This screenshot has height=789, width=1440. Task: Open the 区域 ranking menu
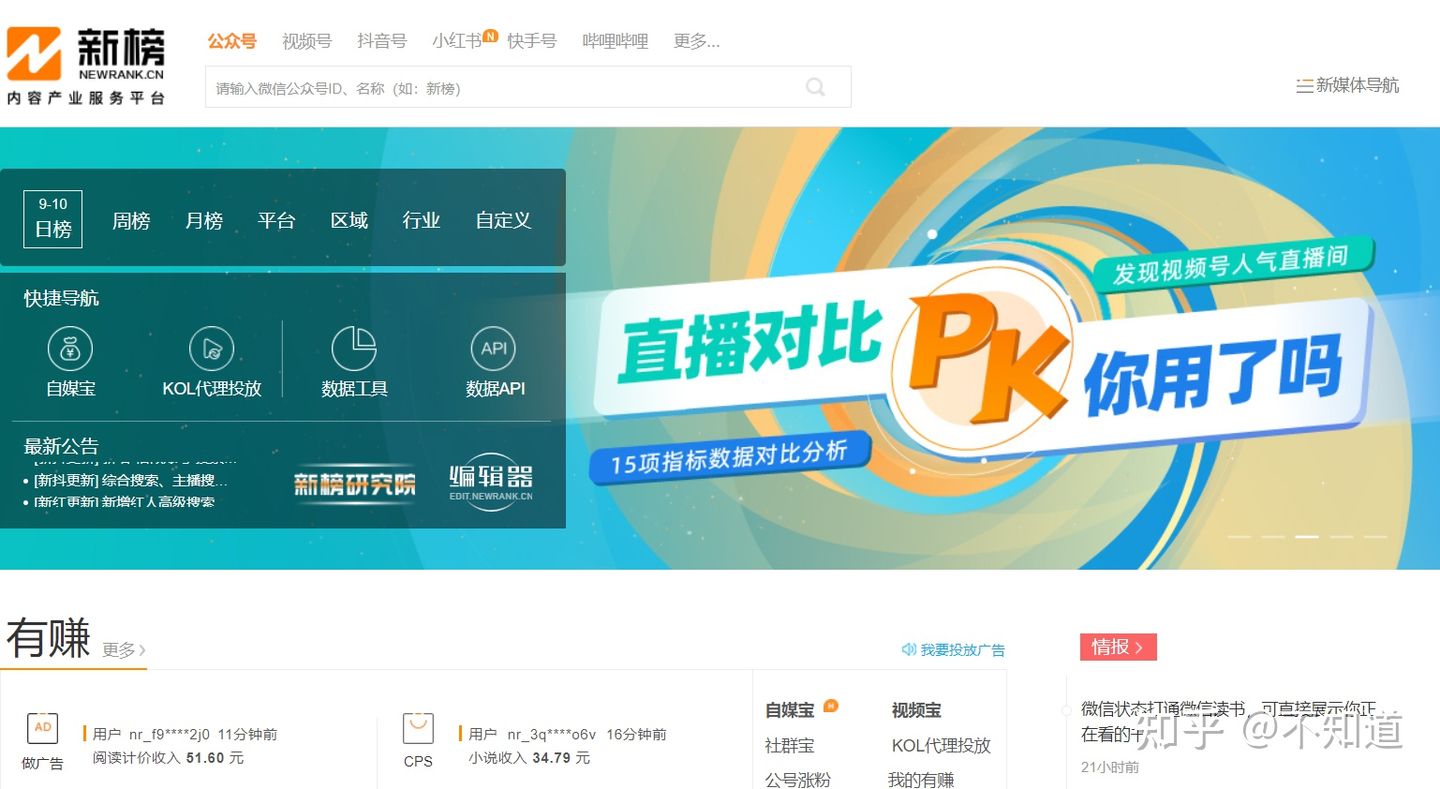pos(349,220)
